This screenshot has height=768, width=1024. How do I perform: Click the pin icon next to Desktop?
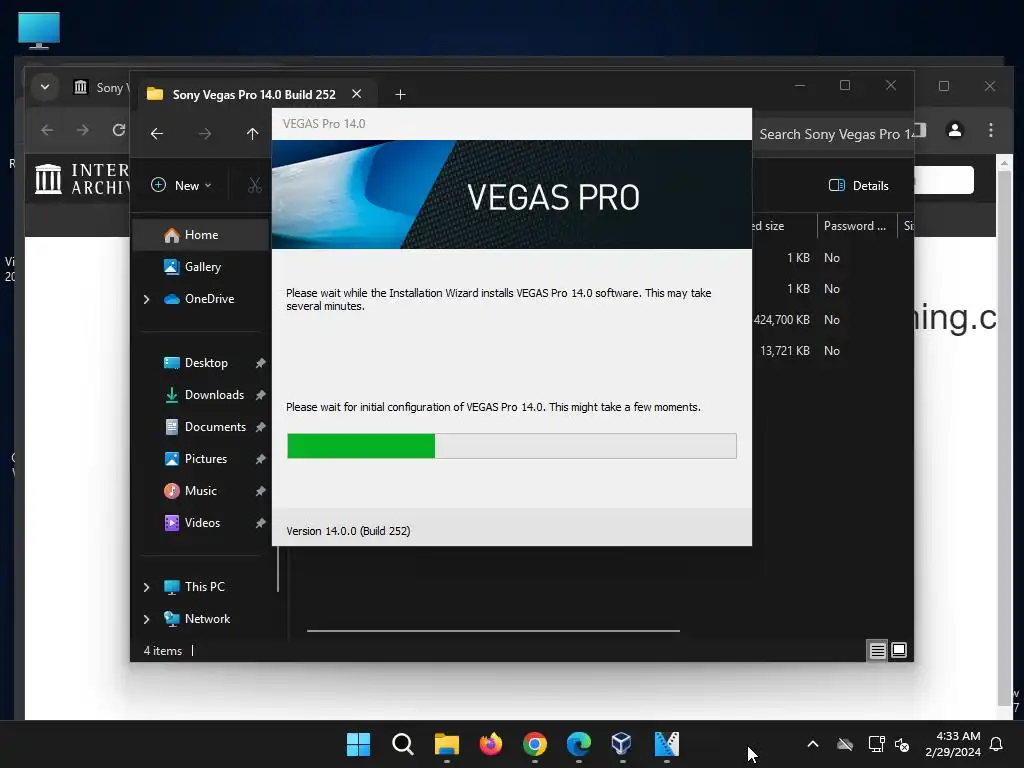click(261, 363)
